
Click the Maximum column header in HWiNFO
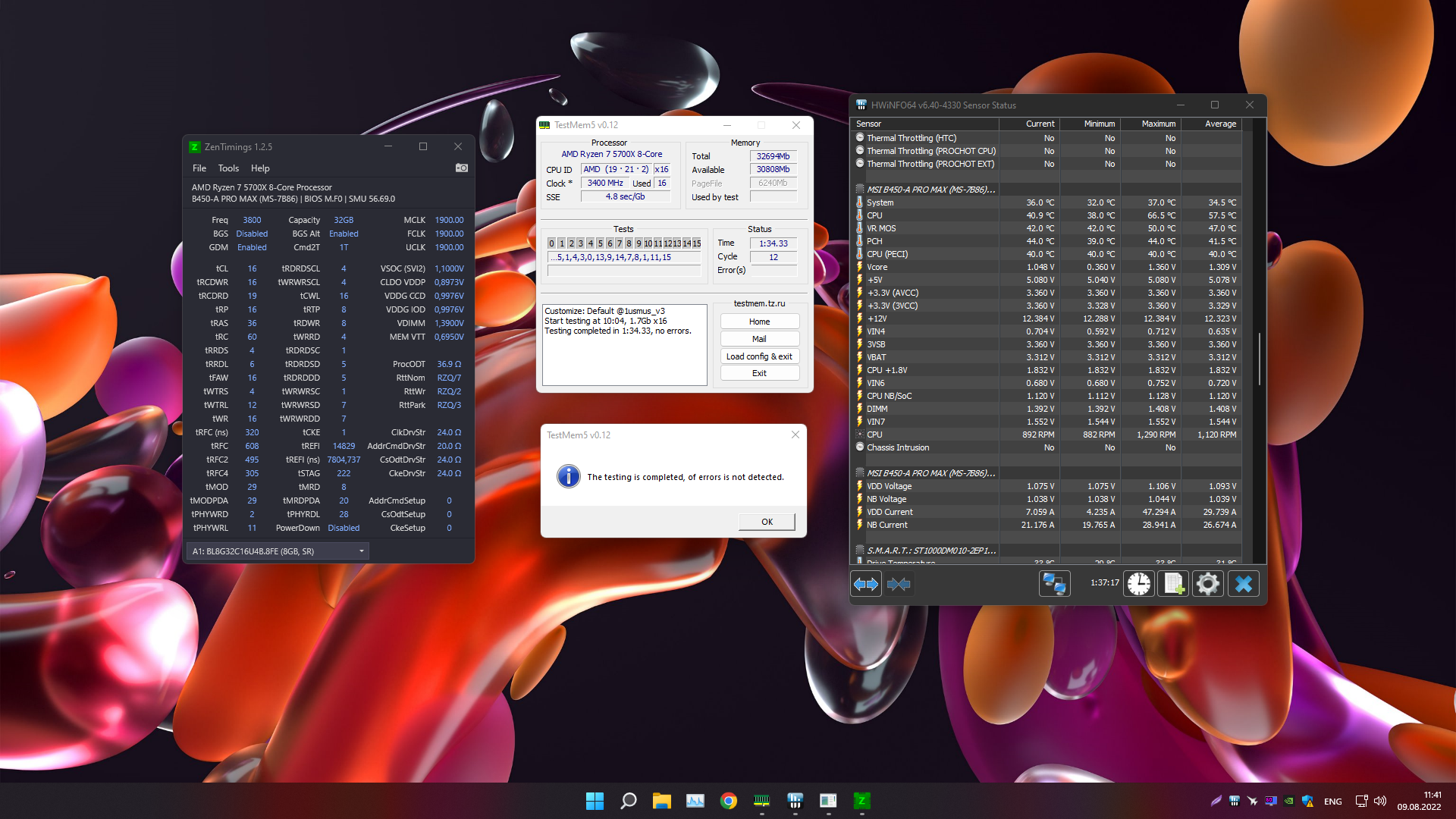(1158, 124)
